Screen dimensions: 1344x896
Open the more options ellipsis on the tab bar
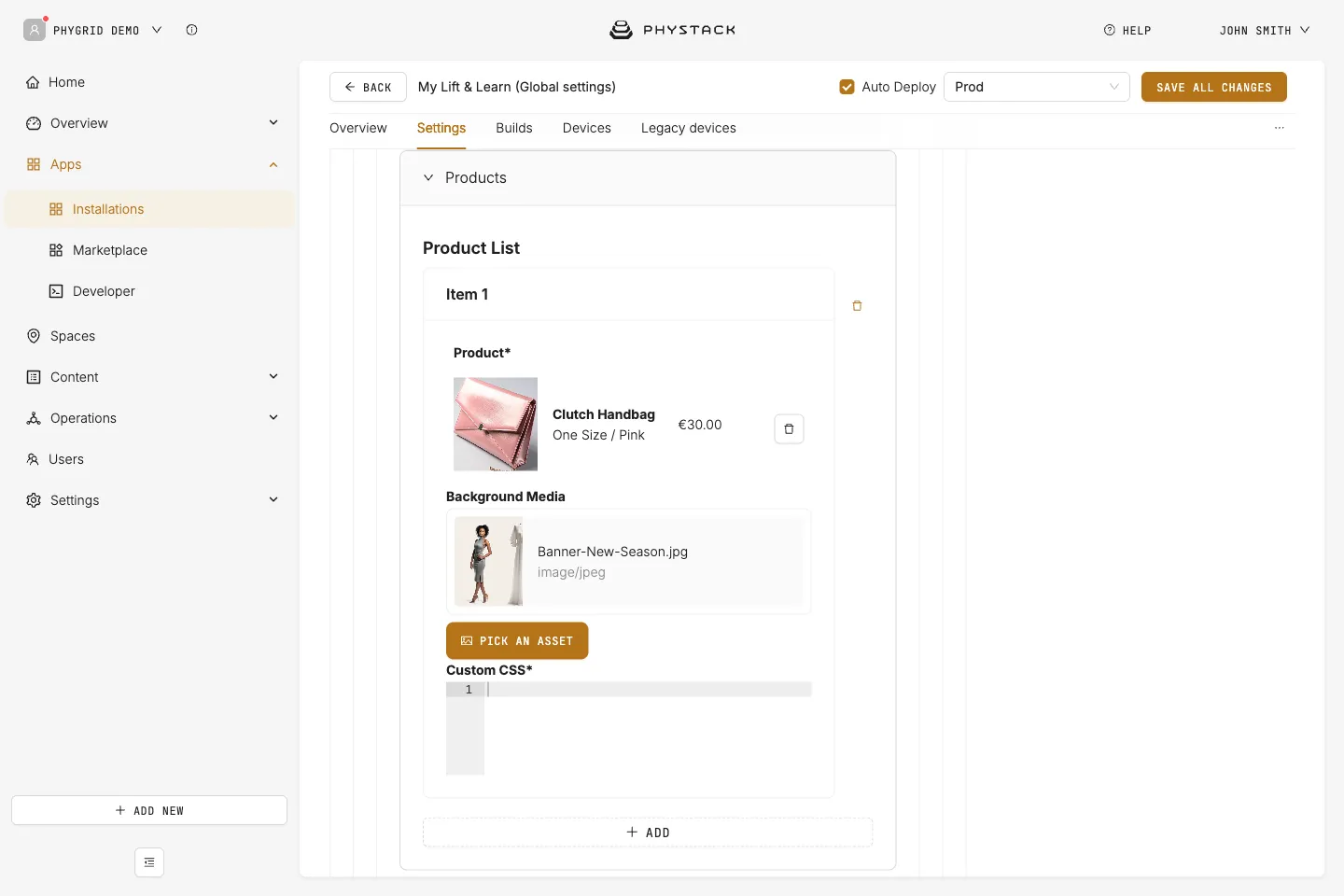pos(1279,128)
